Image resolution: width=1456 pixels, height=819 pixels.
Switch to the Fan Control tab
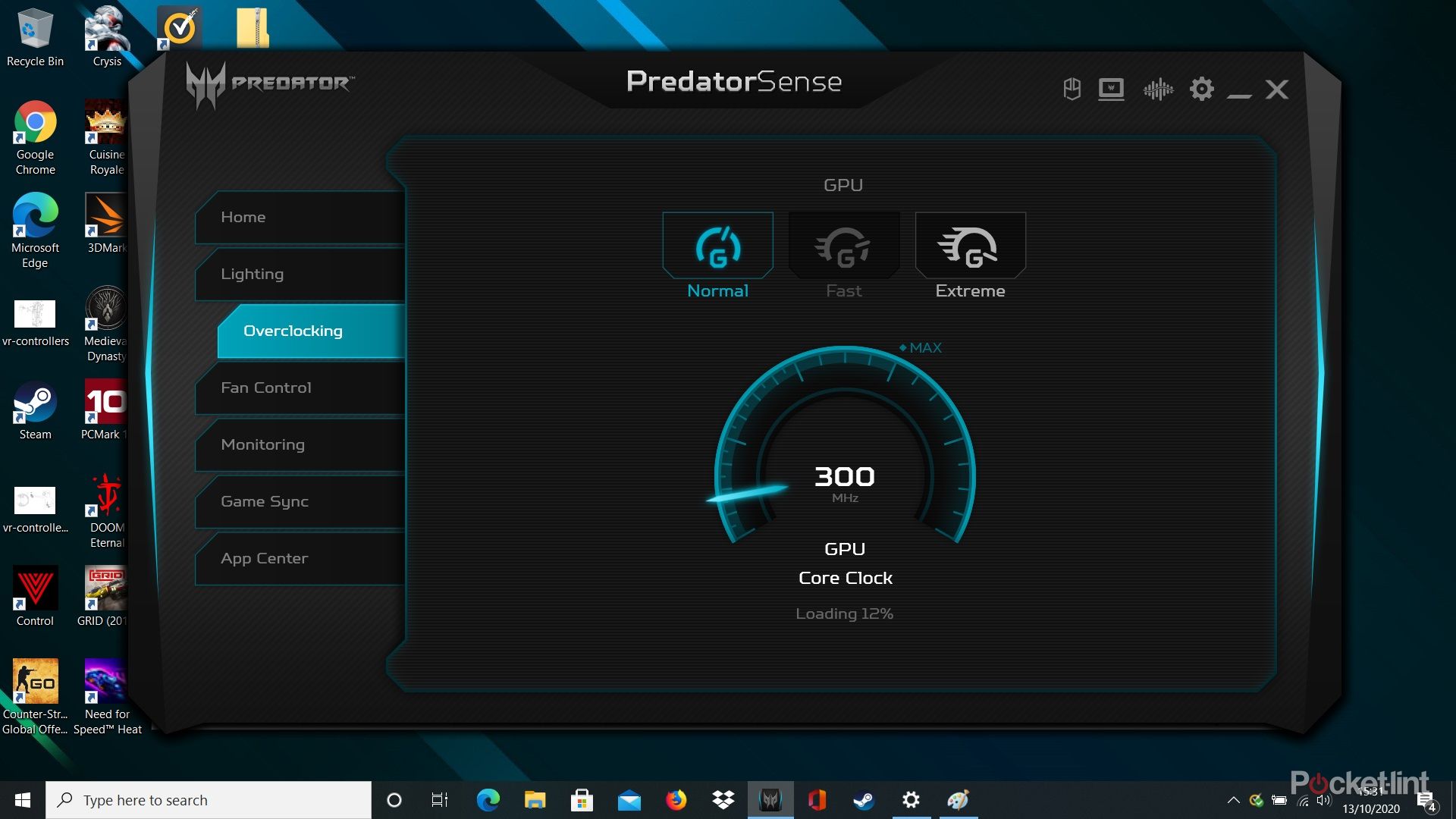coord(265,388)
